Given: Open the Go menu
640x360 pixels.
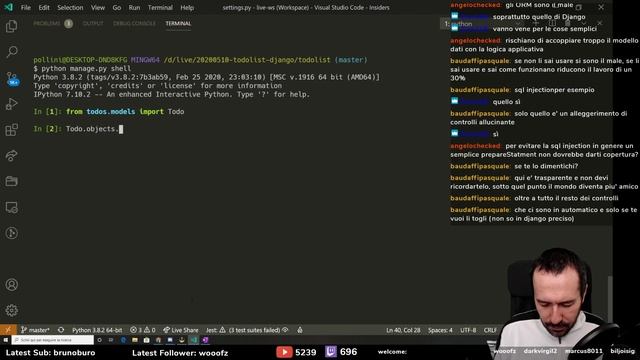Looking at the screenshot, I should pos(117,7).
